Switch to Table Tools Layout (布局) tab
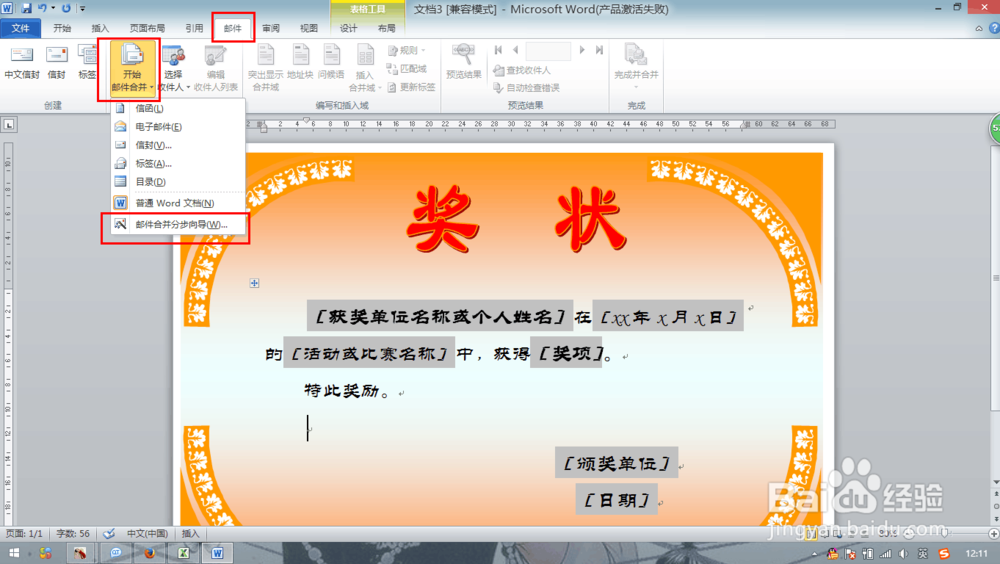The height and width of the screenshot is (564, 1000). coord(386,28)
